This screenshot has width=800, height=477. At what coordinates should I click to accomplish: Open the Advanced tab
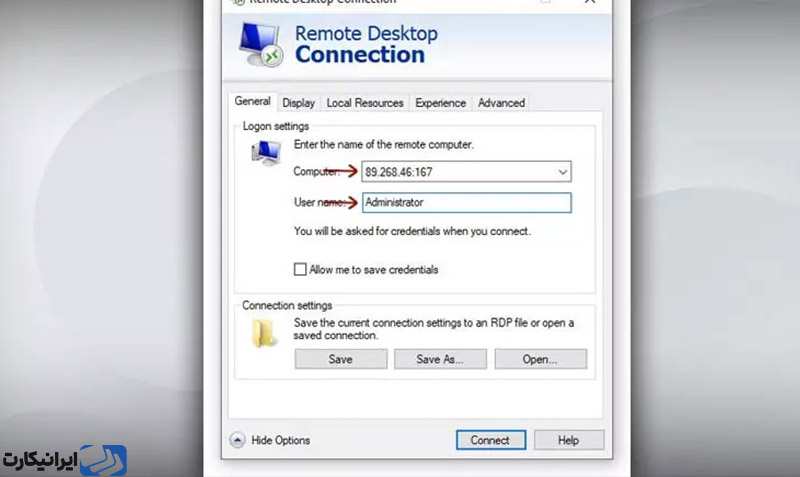coord(501,103)
